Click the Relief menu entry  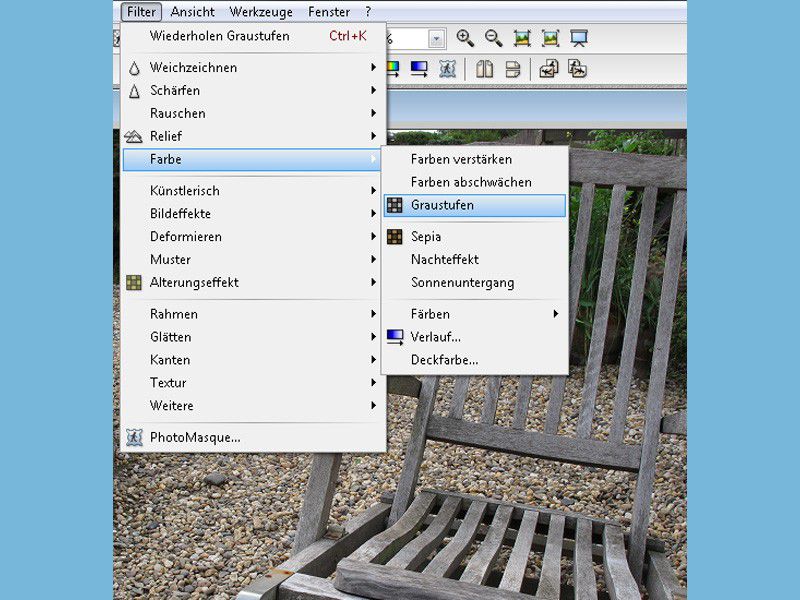pos(253,136)
